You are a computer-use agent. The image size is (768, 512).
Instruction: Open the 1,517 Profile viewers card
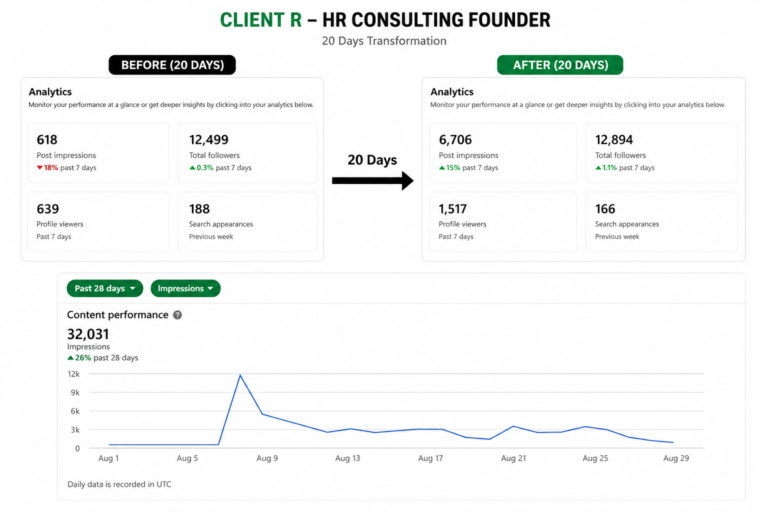pos(503,222)
